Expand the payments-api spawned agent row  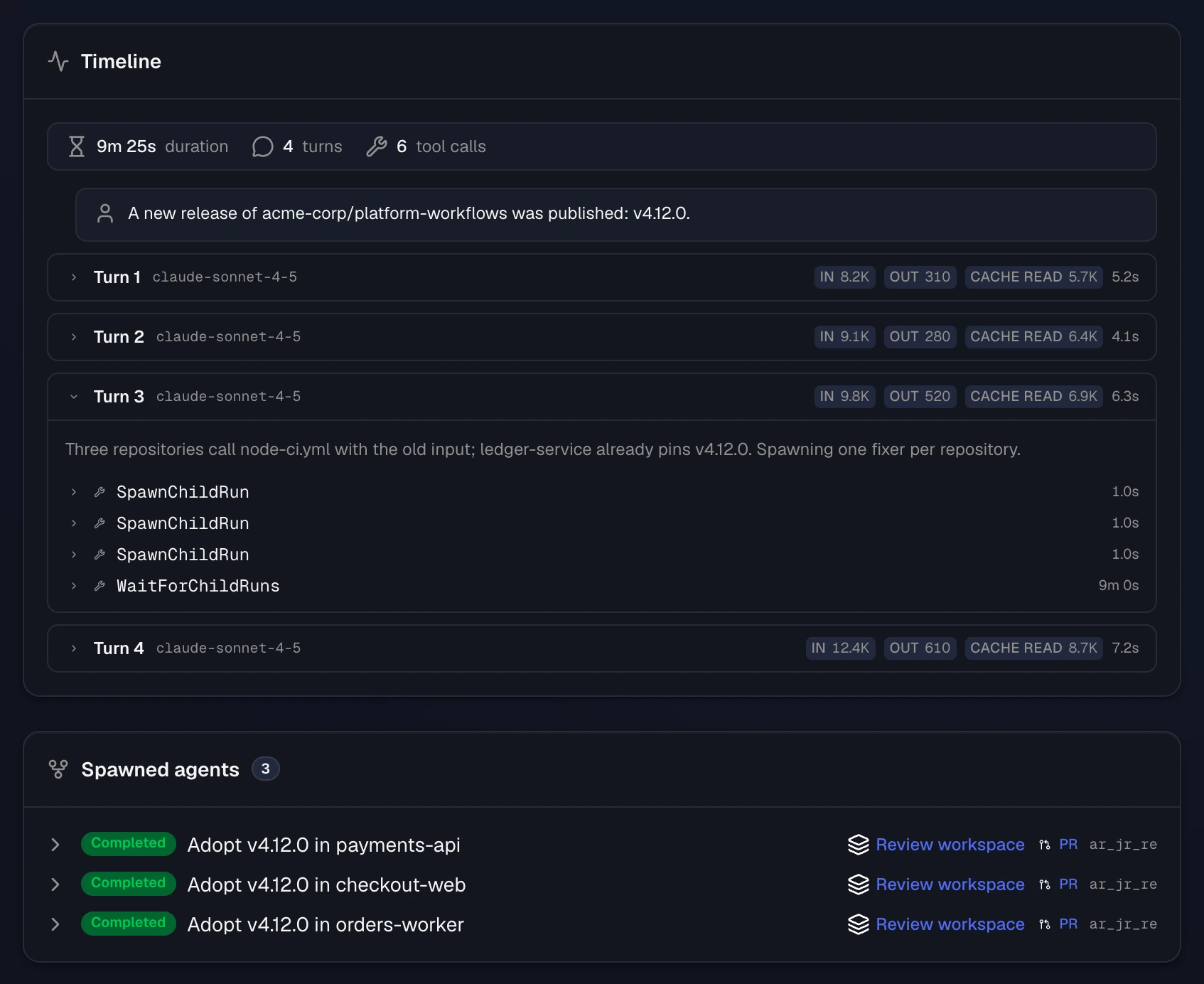pos(55,845)
